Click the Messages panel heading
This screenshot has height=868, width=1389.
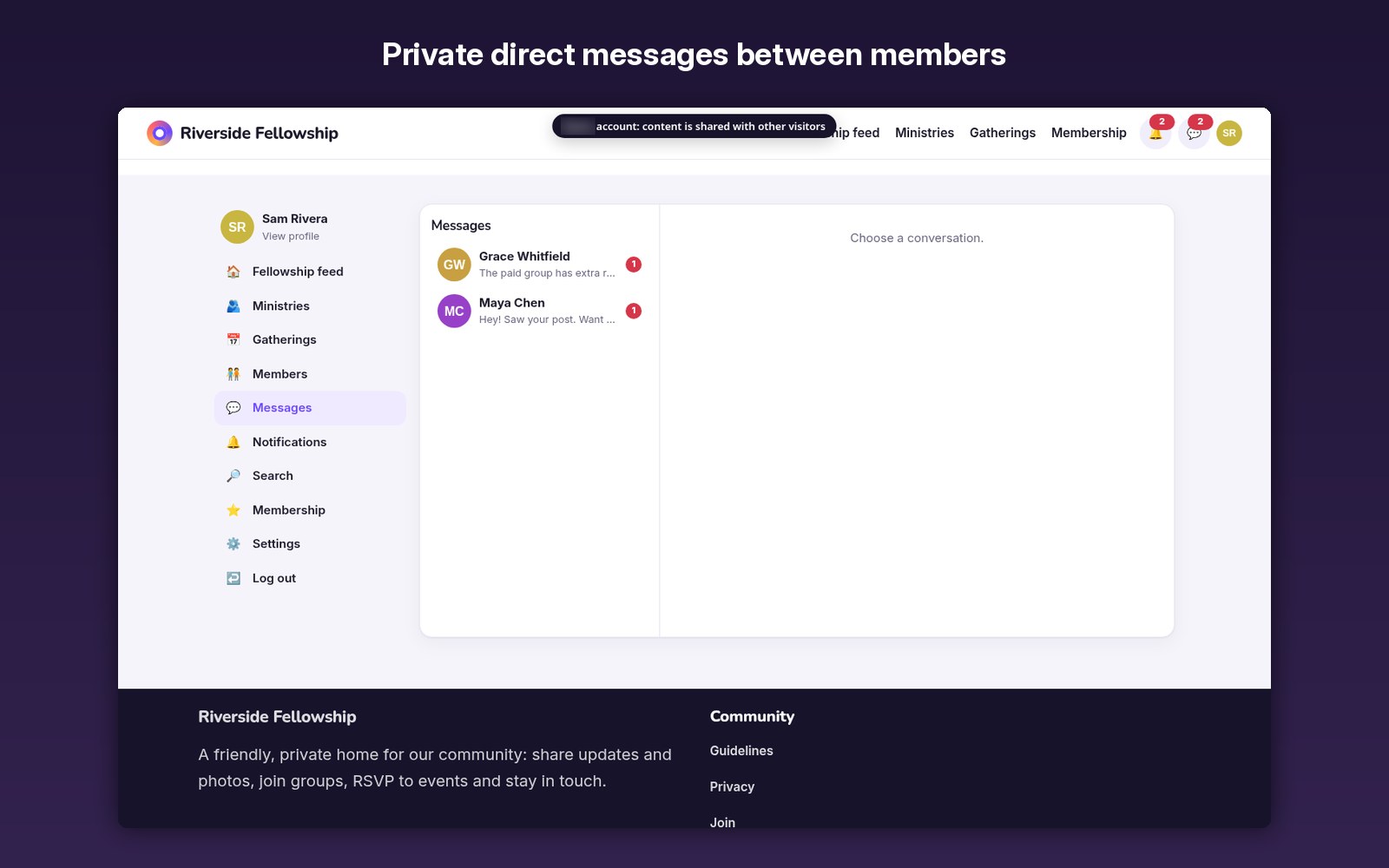tap(461, 226)
